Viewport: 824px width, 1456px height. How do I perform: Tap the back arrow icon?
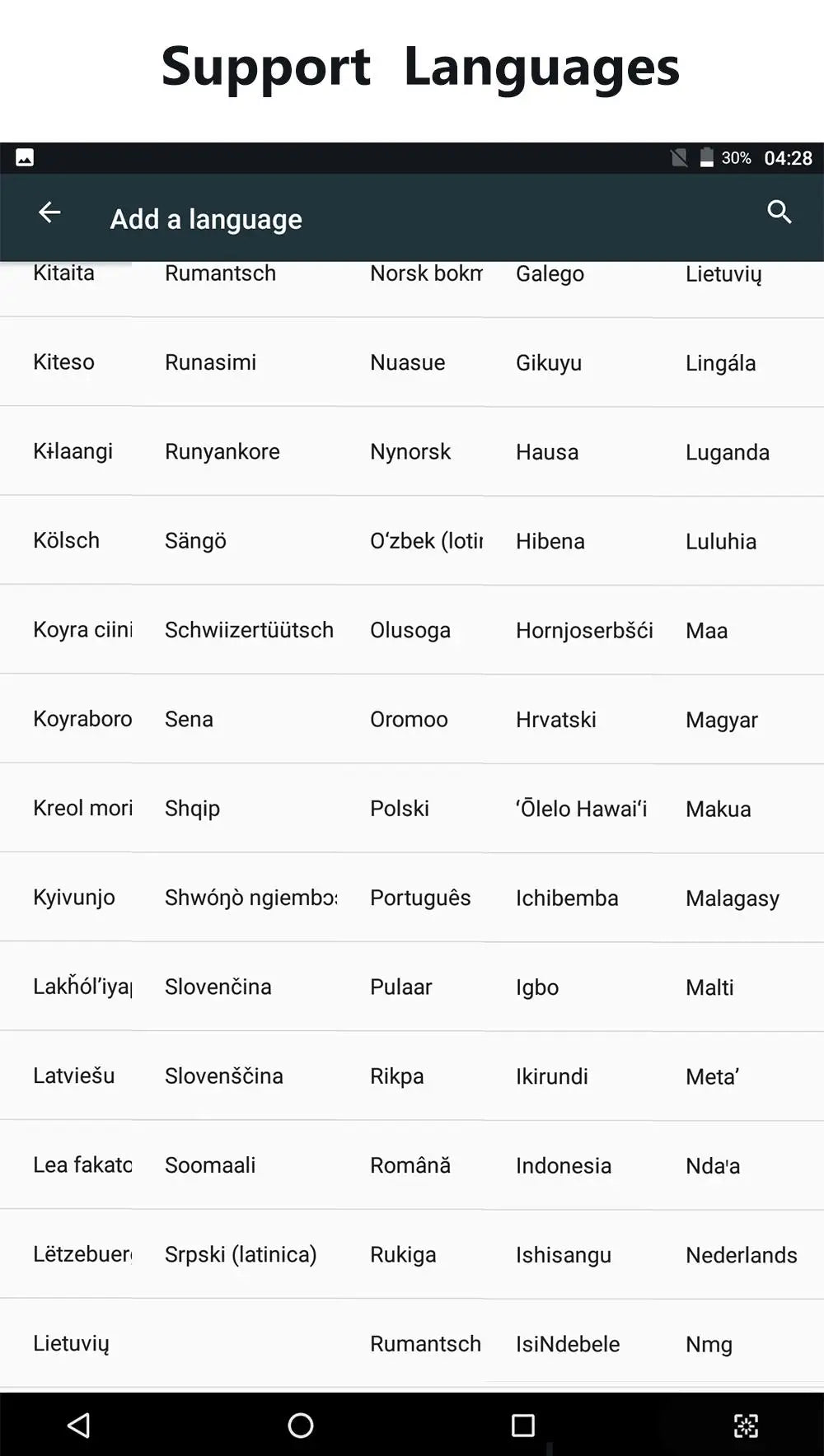[49, 213]
